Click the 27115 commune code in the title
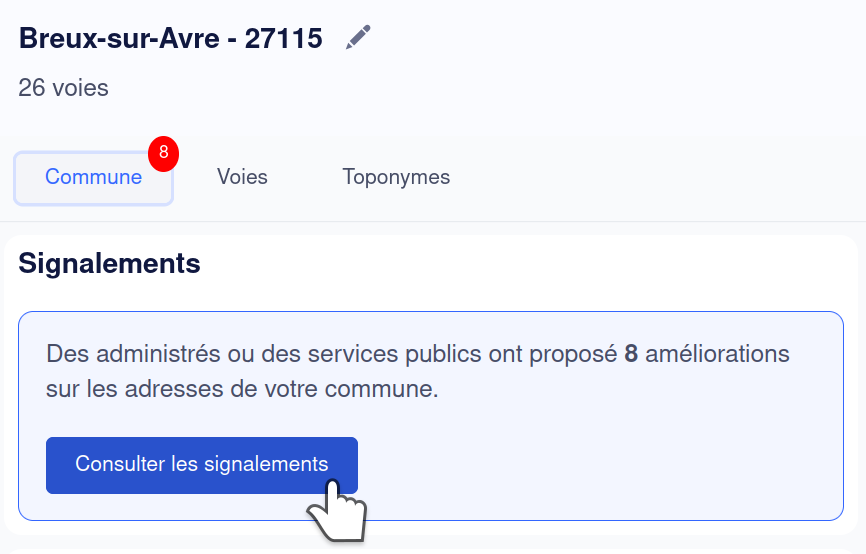Image resolution: width=866 pixels, height=554 pixels. 284,39
